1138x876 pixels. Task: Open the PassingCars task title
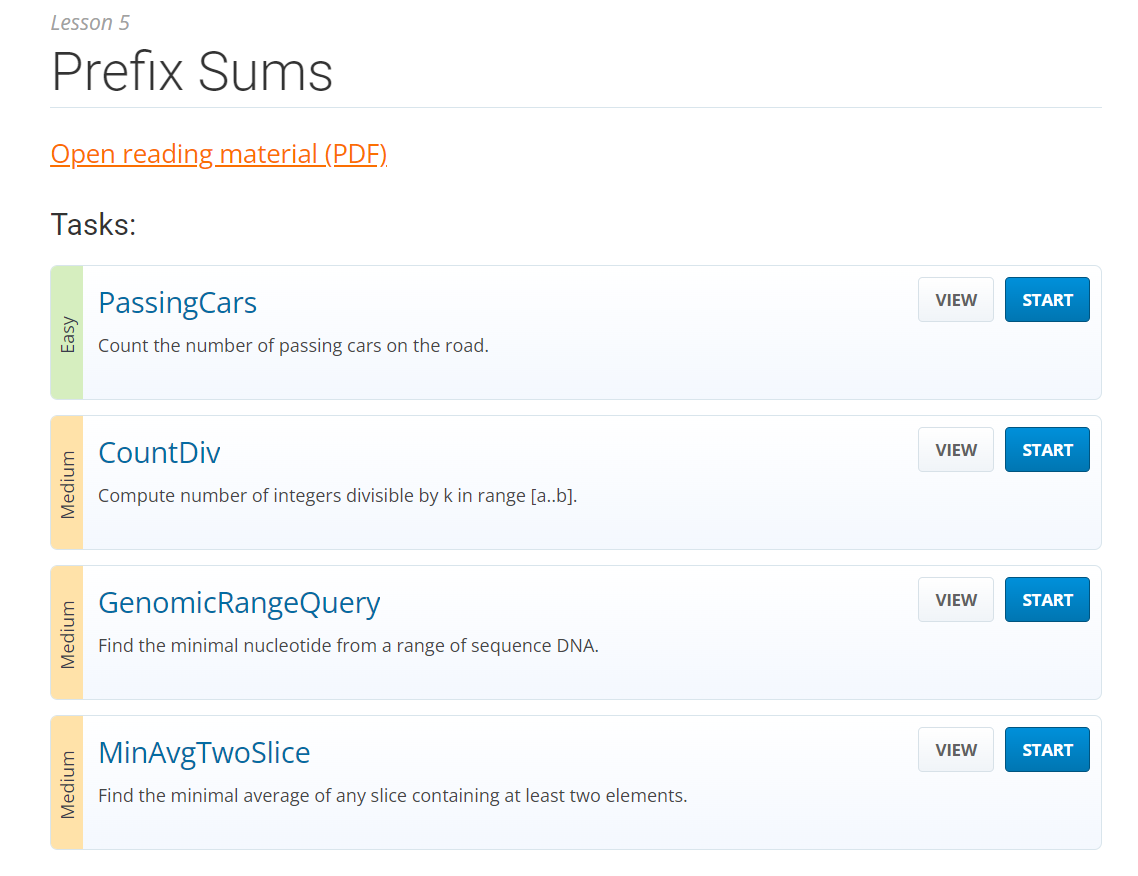(x=177, y=303)
